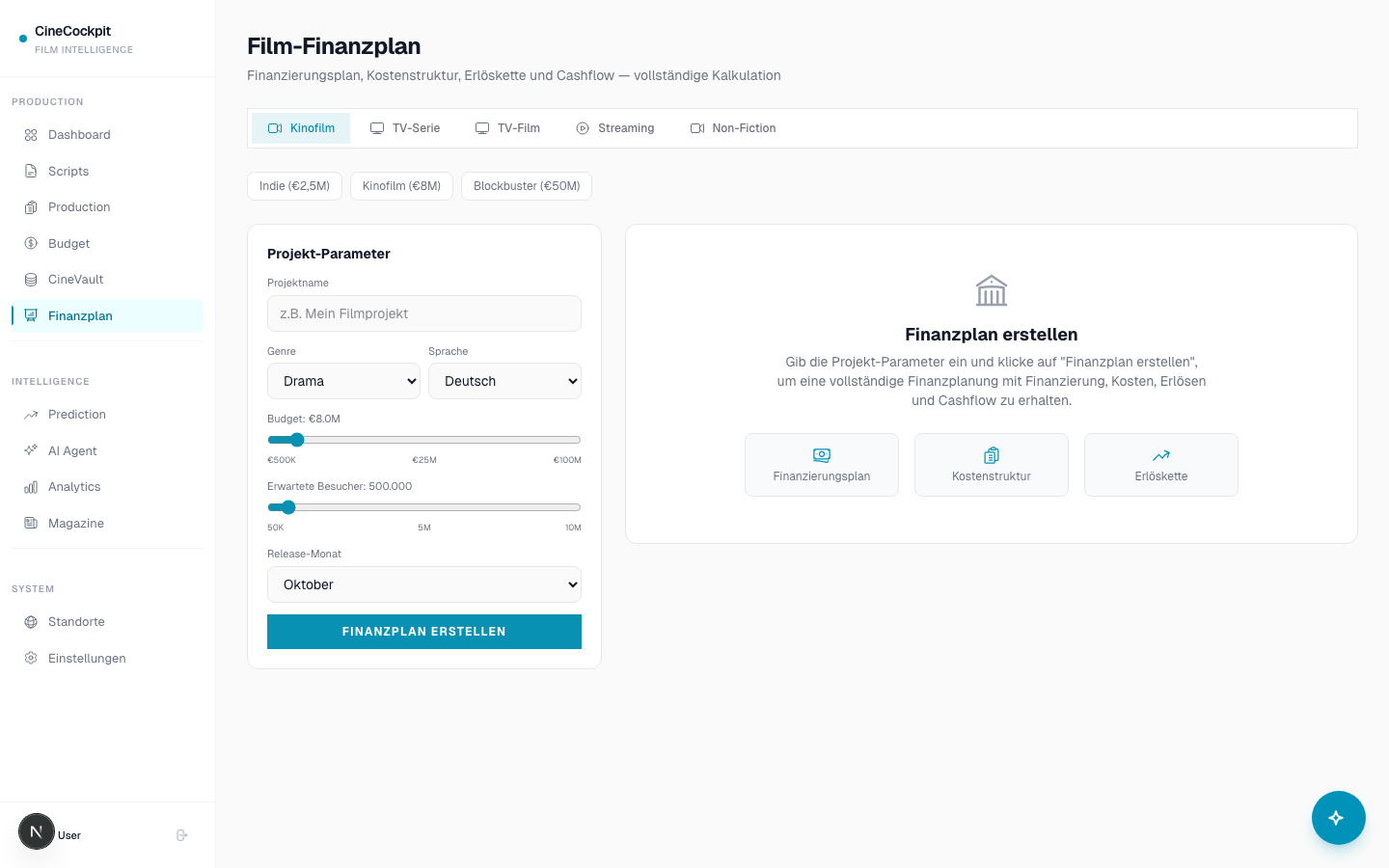Viewport: 1389px width, 868px height.
Task: Open the Release-Monat dropdown showing Oktober
Action: 424,584
